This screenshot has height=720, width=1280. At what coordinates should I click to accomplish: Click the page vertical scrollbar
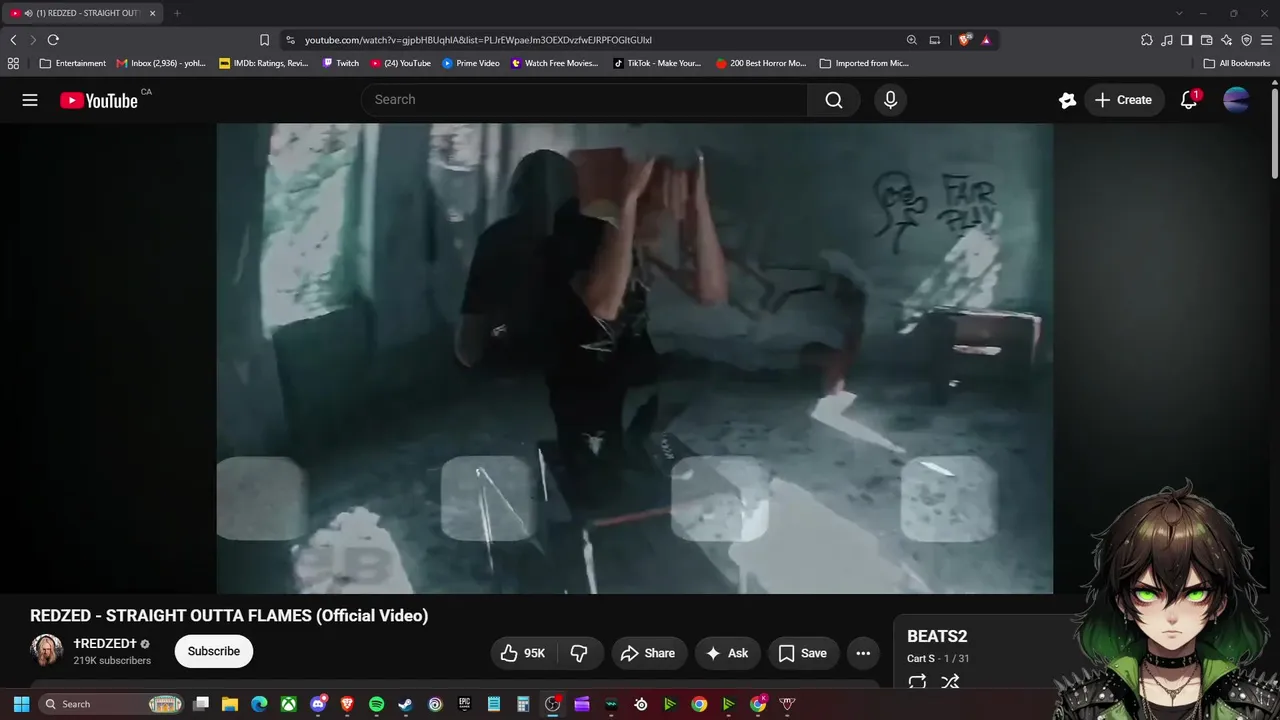point(1275,135)
